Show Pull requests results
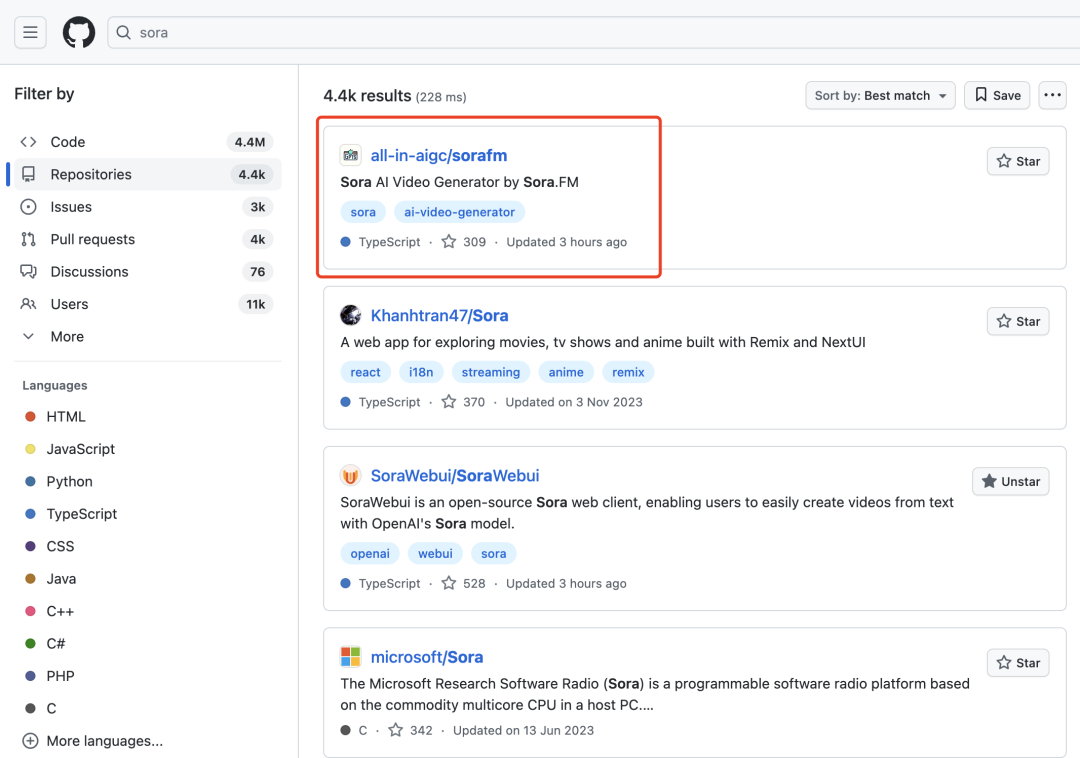The width and height of the screenshot is (1080, 758). pyautogui.click(x=147, y=239)
